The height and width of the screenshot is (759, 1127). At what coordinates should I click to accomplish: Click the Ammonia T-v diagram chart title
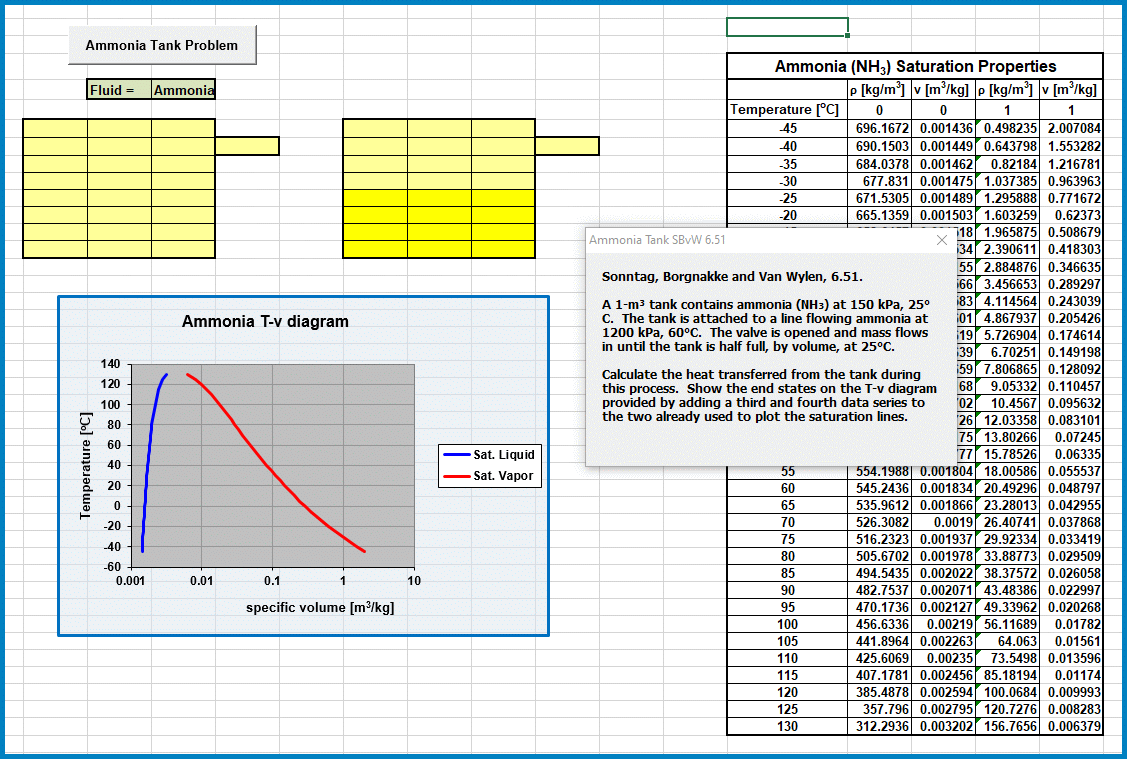point(265,321)
